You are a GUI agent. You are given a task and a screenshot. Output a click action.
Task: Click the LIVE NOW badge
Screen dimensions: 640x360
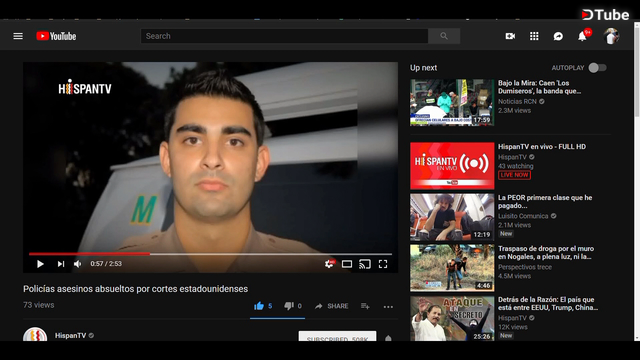pyautogui.click(x=514, y=175)
